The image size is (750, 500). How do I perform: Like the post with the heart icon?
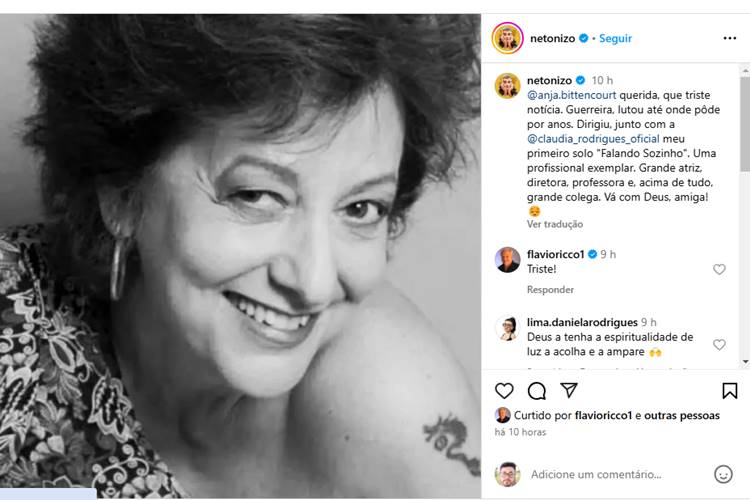pyautogui.click(x=505, y=390)
